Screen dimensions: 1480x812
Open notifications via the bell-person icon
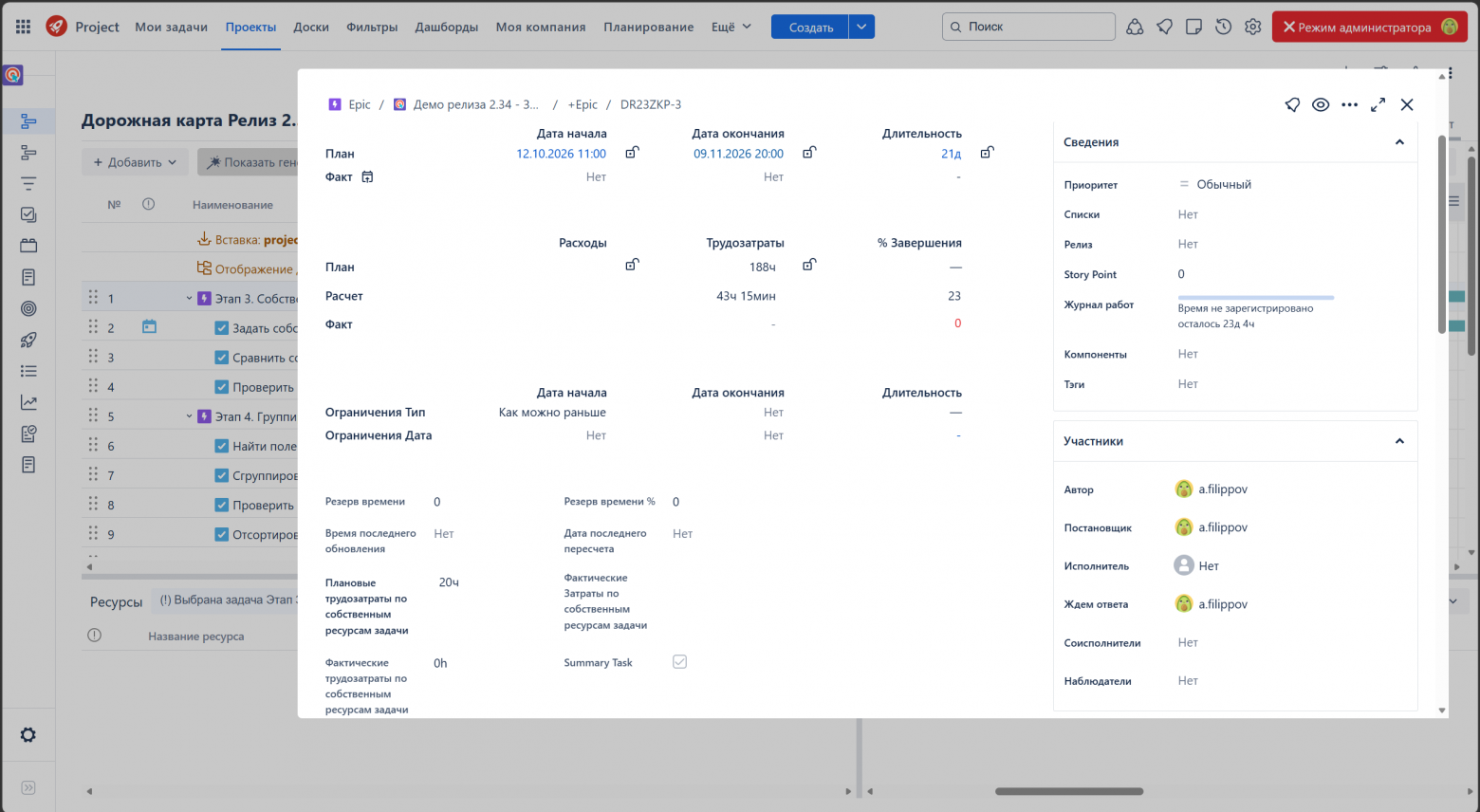tap(1135, 27)
